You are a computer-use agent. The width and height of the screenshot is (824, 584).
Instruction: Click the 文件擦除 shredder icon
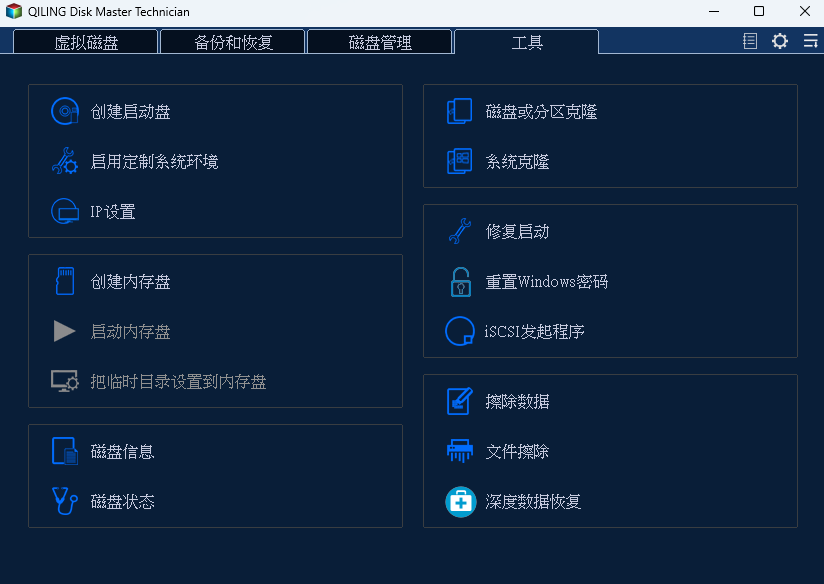tap(460, 451)
